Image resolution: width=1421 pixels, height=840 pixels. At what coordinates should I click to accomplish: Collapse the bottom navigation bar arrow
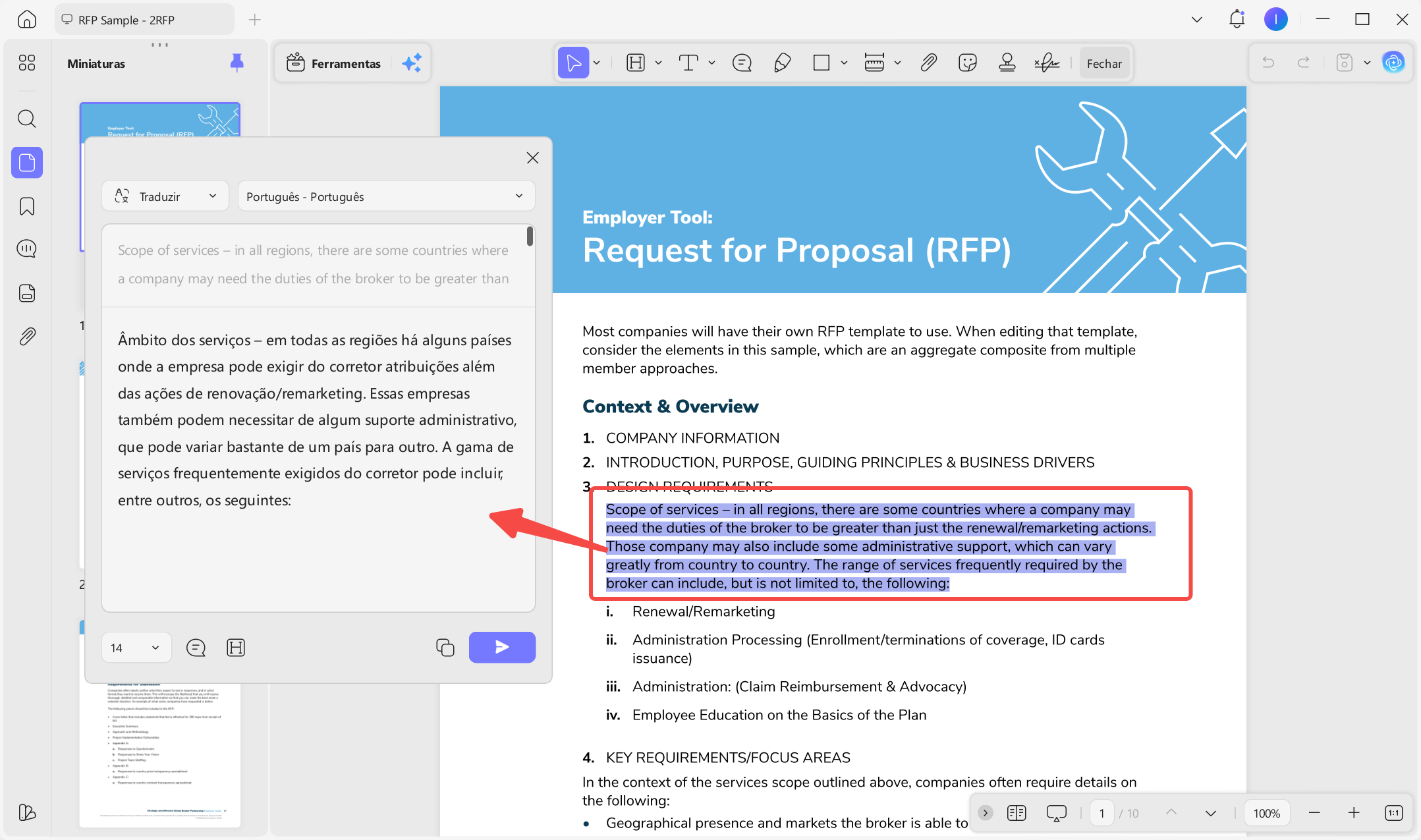(x=986, y=812)
